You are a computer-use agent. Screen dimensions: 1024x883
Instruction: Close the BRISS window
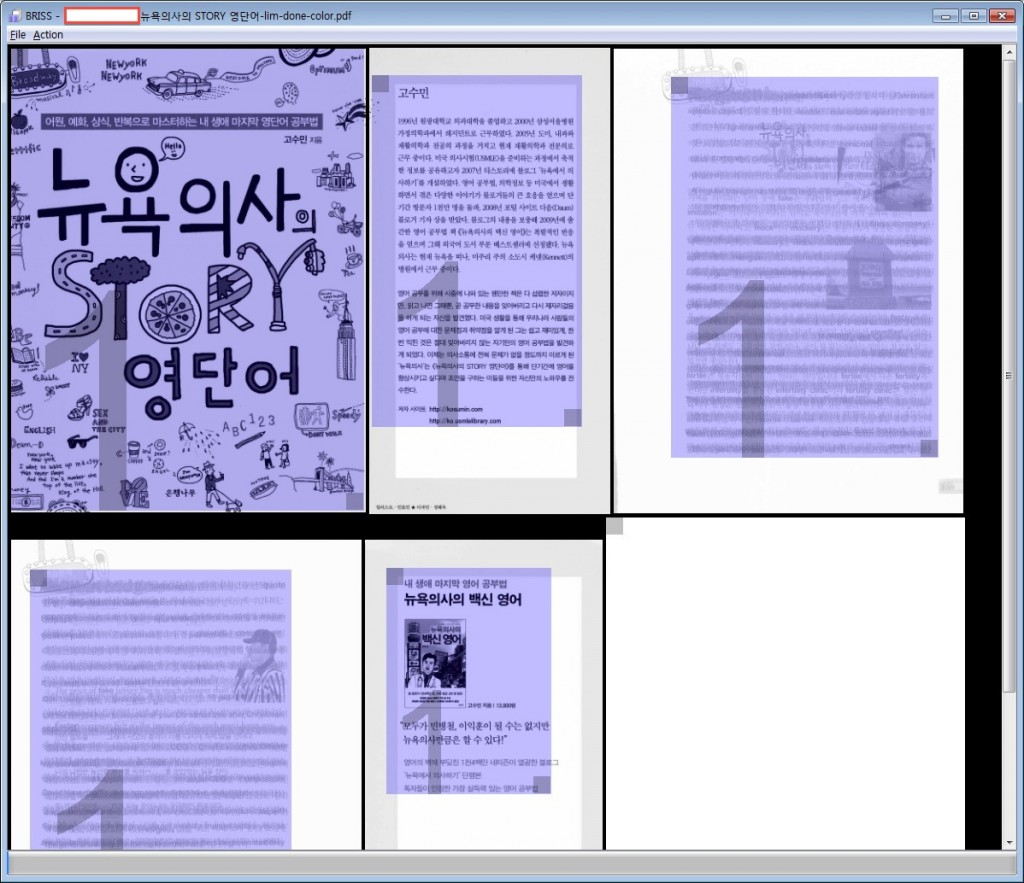click(x=1002, y=16)
